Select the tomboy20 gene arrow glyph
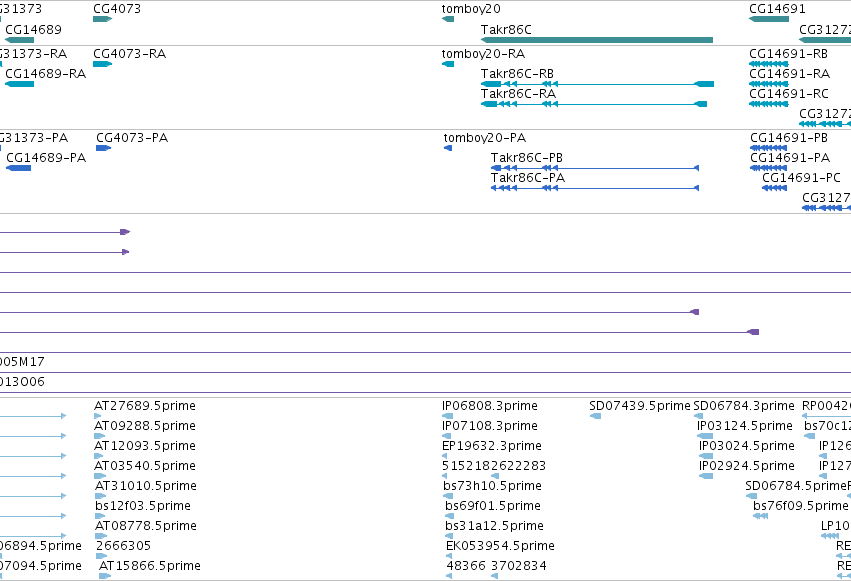851x581 pixels. (448, 19)
